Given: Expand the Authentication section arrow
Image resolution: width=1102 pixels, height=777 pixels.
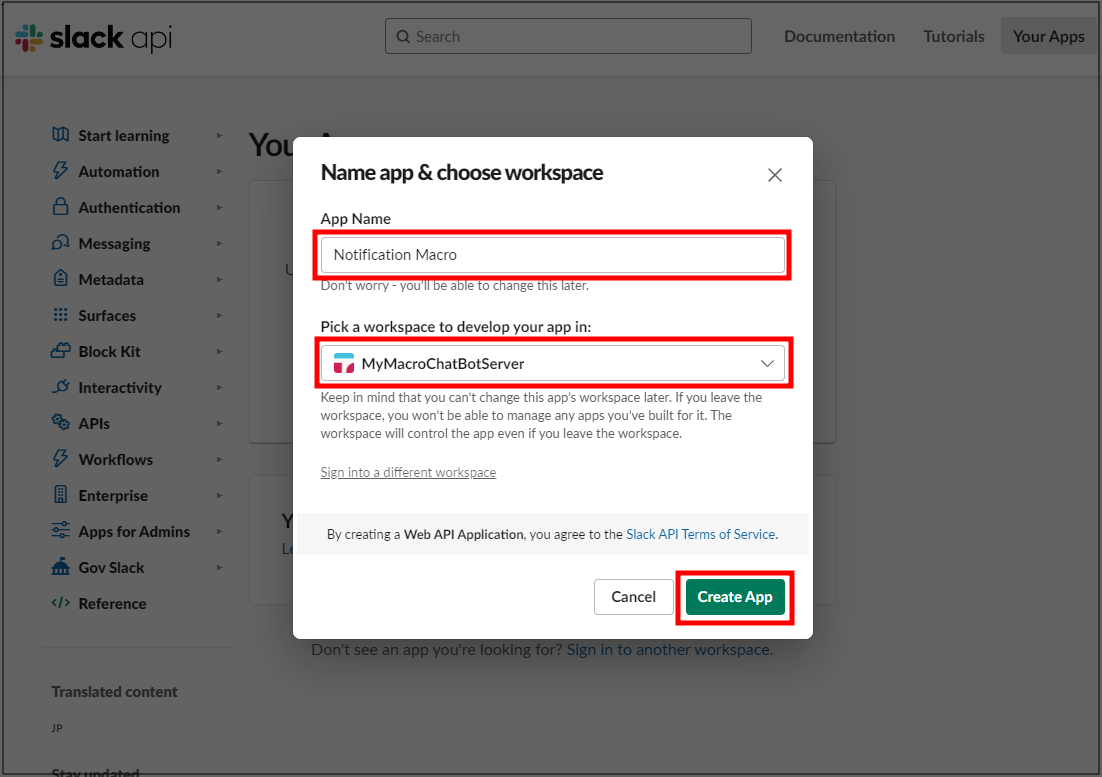Looking at the screenshot, I should coord(219,207).
